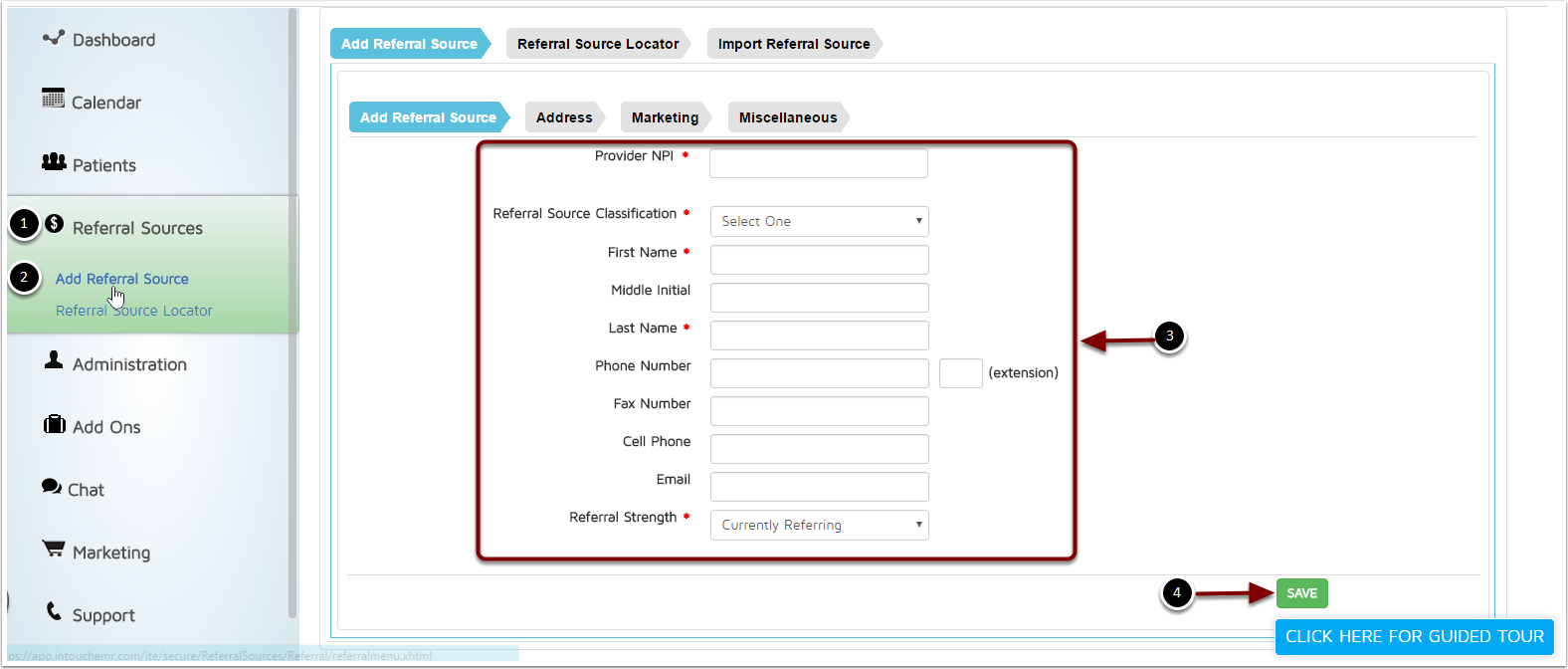Open the Referral Source Locator sidebar link
The image size is (1568, 669).
[x=134, y=311]
